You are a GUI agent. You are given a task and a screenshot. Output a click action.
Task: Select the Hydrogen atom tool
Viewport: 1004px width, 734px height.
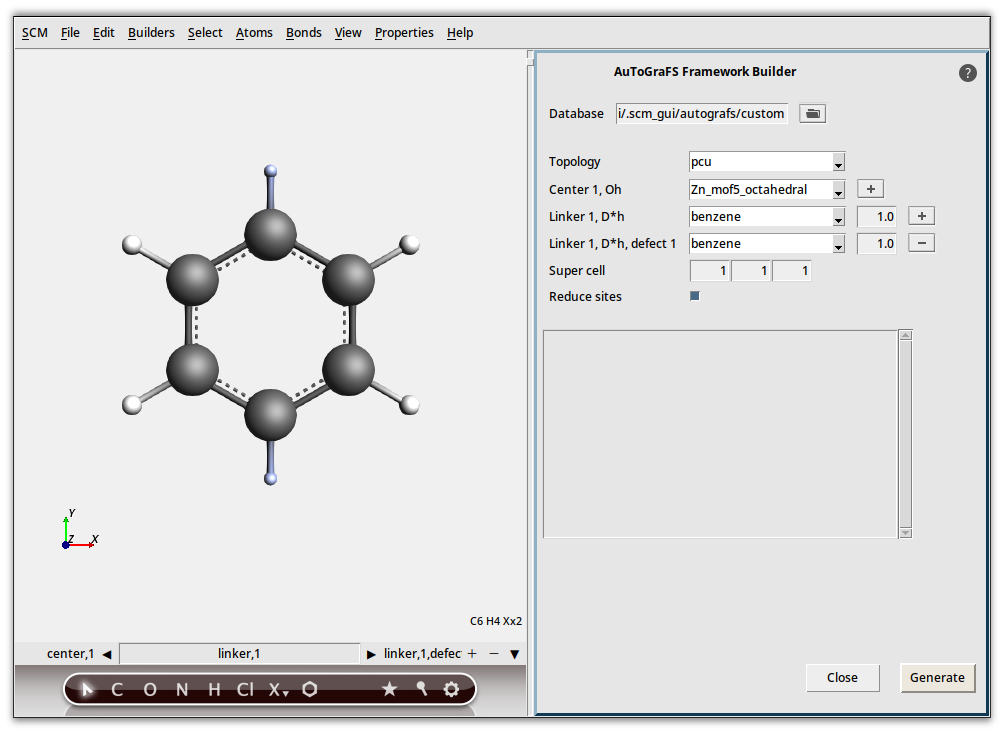click(x=213, y=689)
